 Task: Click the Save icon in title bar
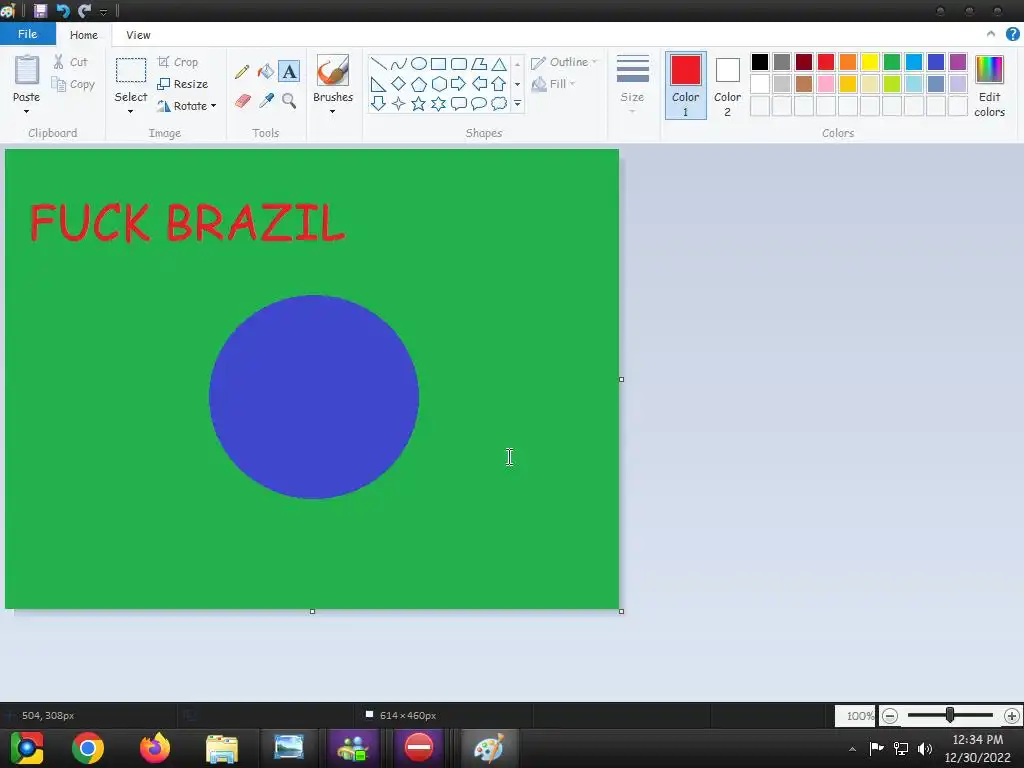click(40, 10)
